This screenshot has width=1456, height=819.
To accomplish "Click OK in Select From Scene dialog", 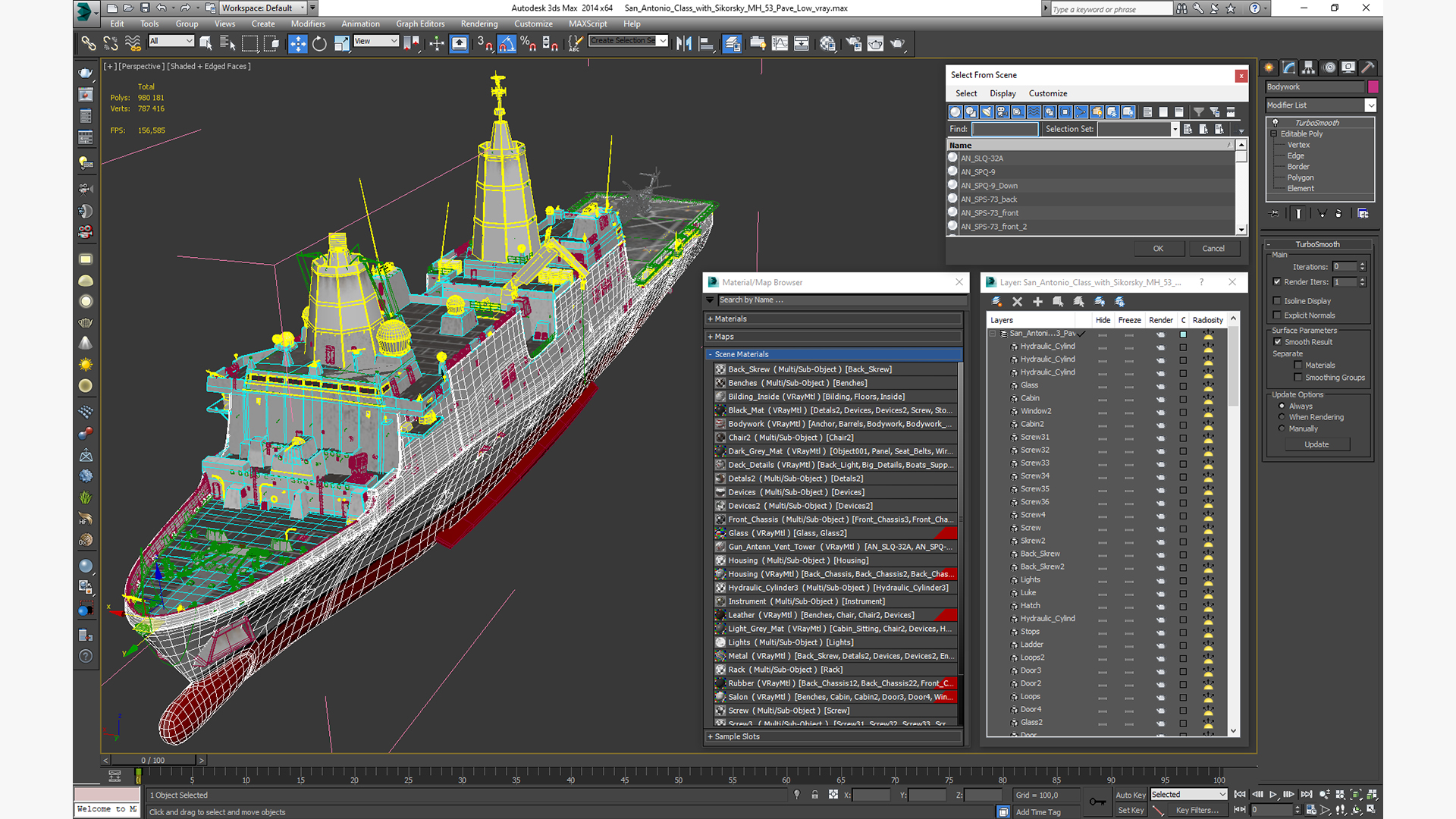I will pyautogui.click(x=1158, y=249).
